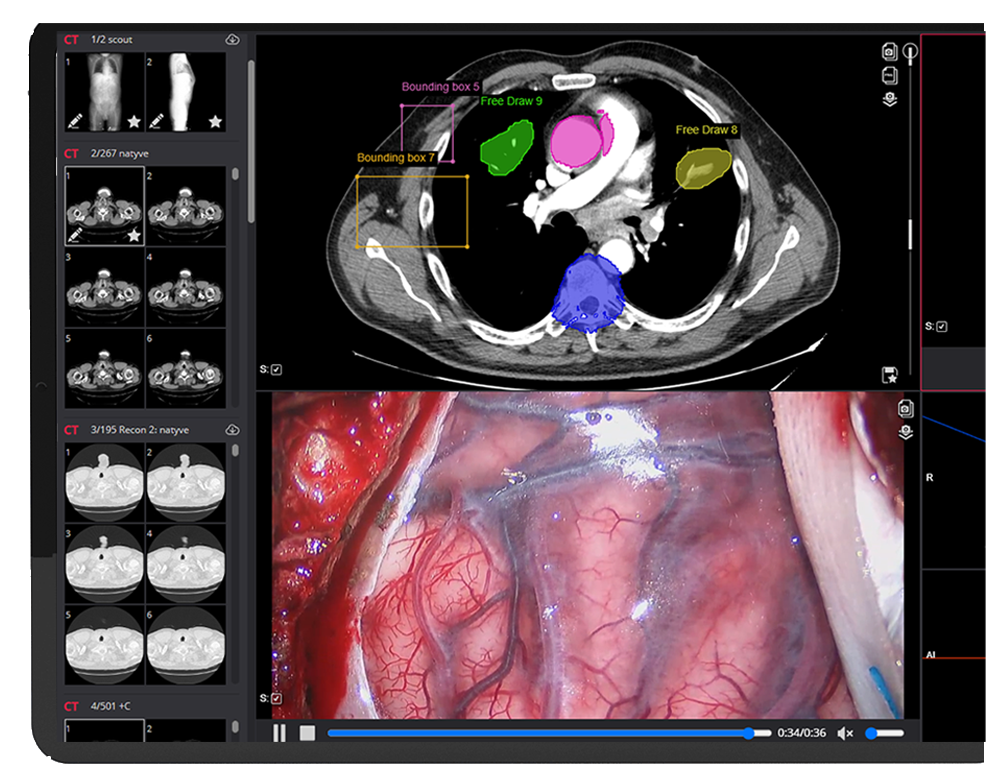
Task: Click the document export icon in CT viewport
Action: (890, 75)
